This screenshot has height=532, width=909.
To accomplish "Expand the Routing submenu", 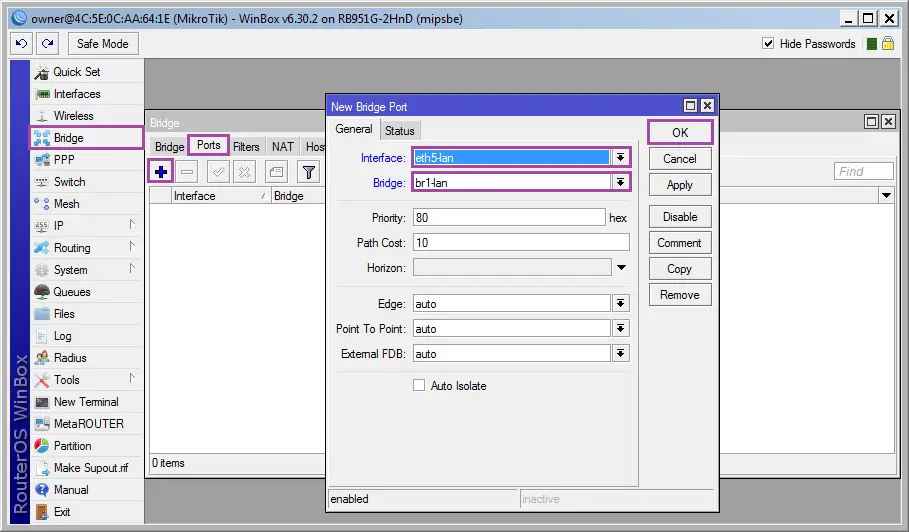I will click(132, 246).
